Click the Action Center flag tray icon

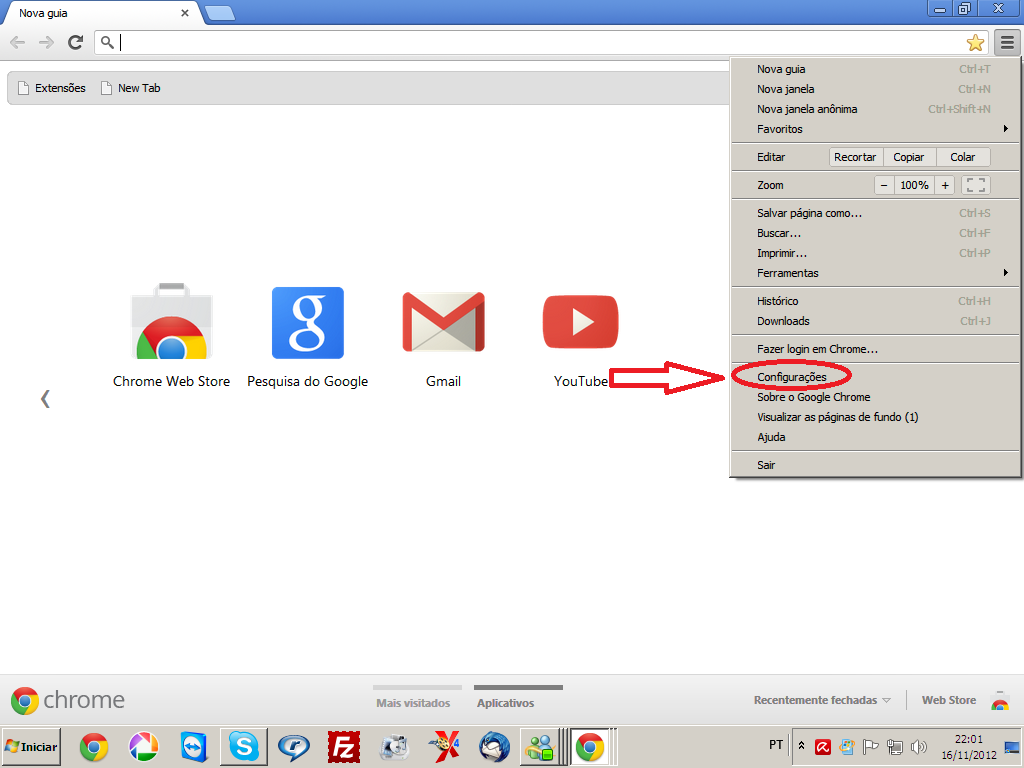pyautogui.click(x=871, y=746)
